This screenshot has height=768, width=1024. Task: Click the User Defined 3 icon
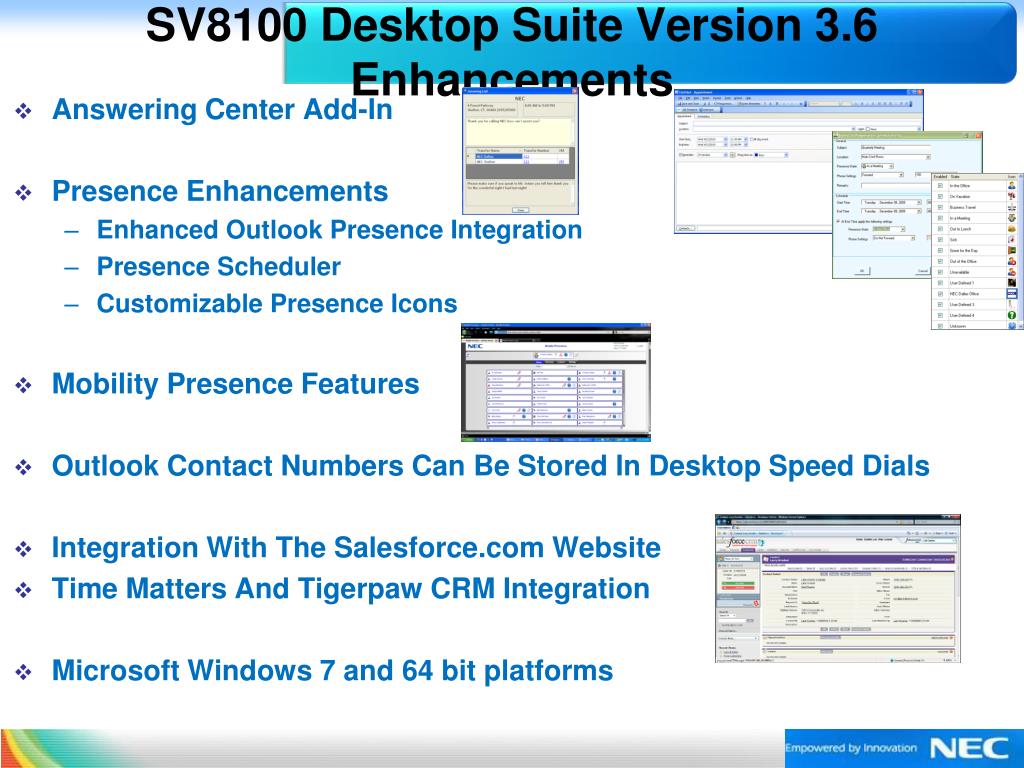1012,304
